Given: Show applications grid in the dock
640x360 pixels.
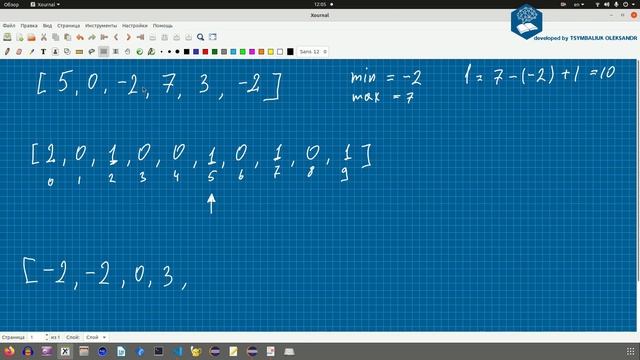Looking at the screenshot, I should [x=631, y=351].
